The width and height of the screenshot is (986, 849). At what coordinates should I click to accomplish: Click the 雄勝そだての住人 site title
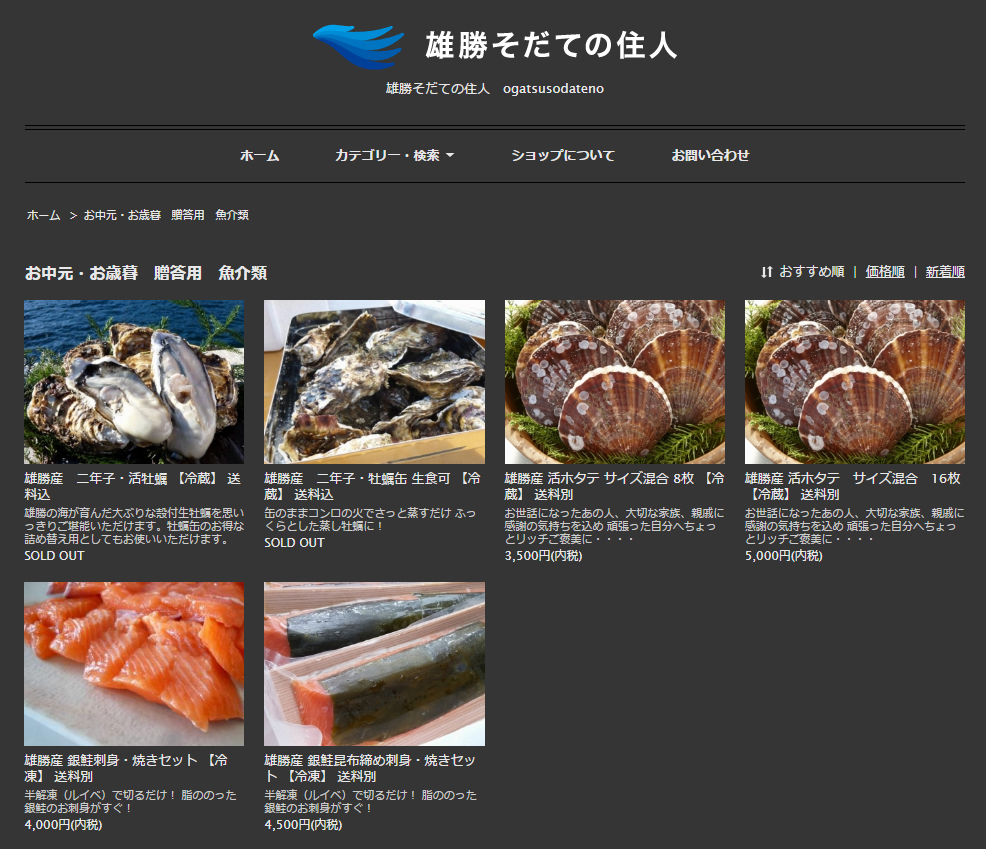pyautogui.click(x=551, y=45)
